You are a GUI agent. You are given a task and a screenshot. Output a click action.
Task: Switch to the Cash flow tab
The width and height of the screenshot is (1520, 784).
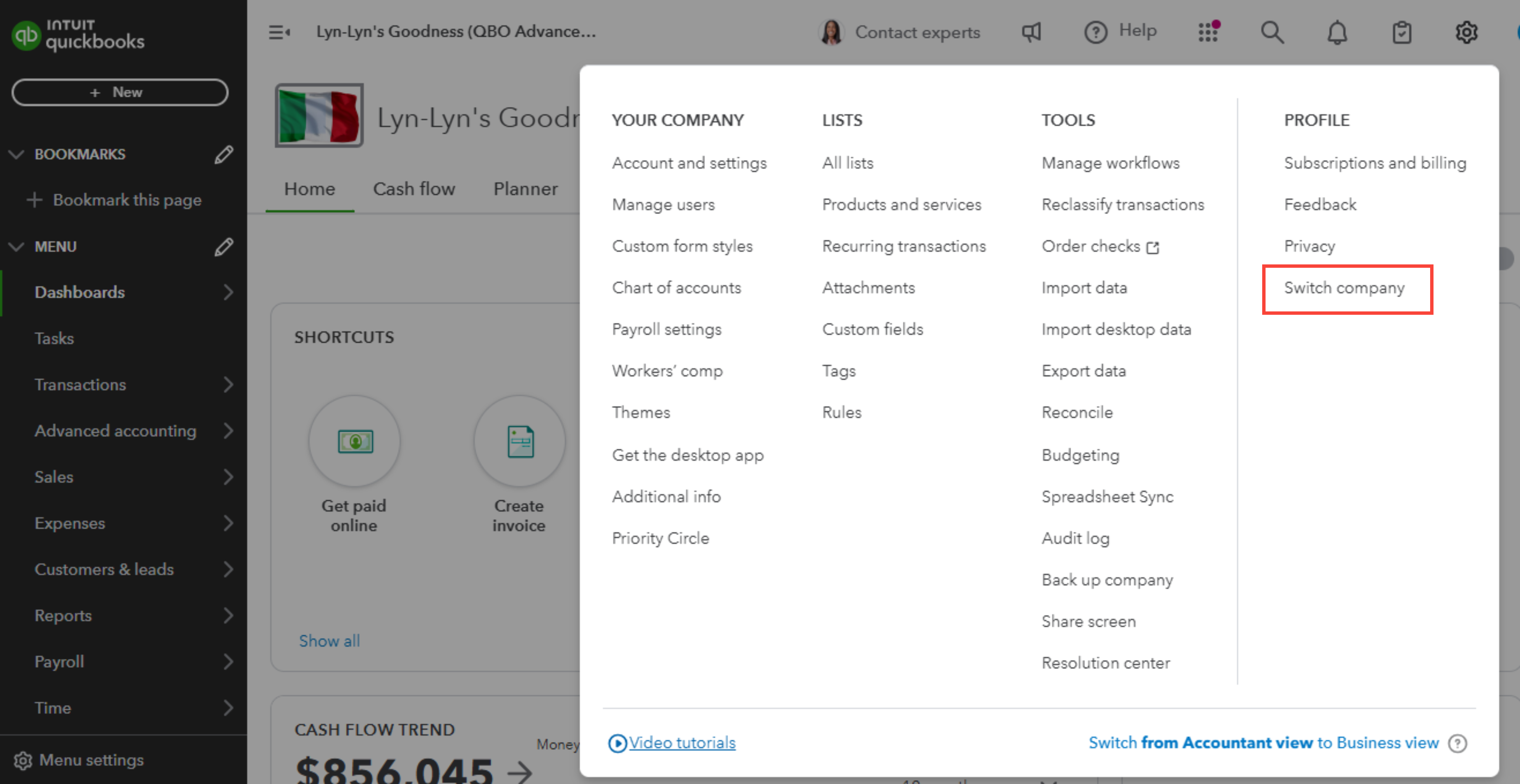pos(414,189)
